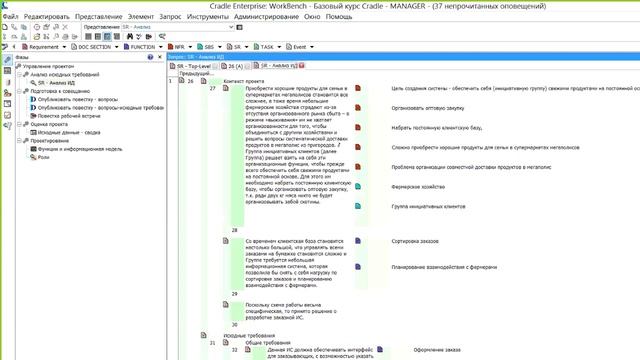Open the DOC SECTION dropdown arrow
640x360 pixels.
116,47
